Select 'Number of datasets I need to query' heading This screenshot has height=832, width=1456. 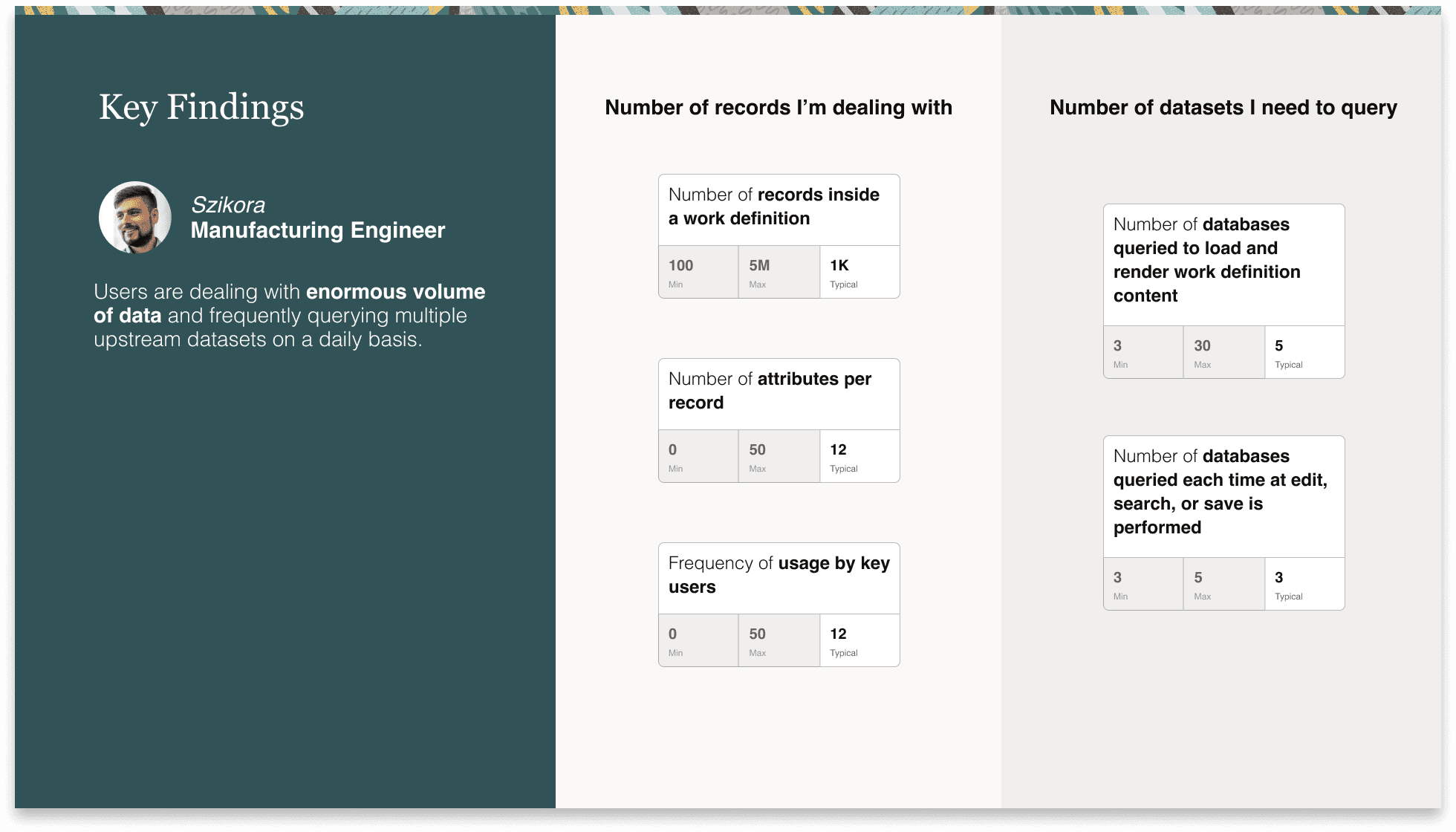[1223, 108]
